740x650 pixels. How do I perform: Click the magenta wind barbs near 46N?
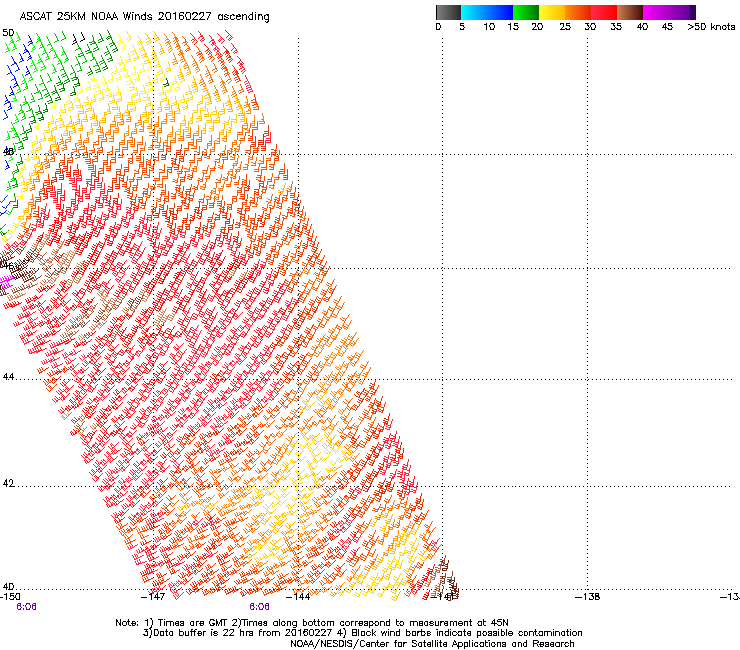6,282
